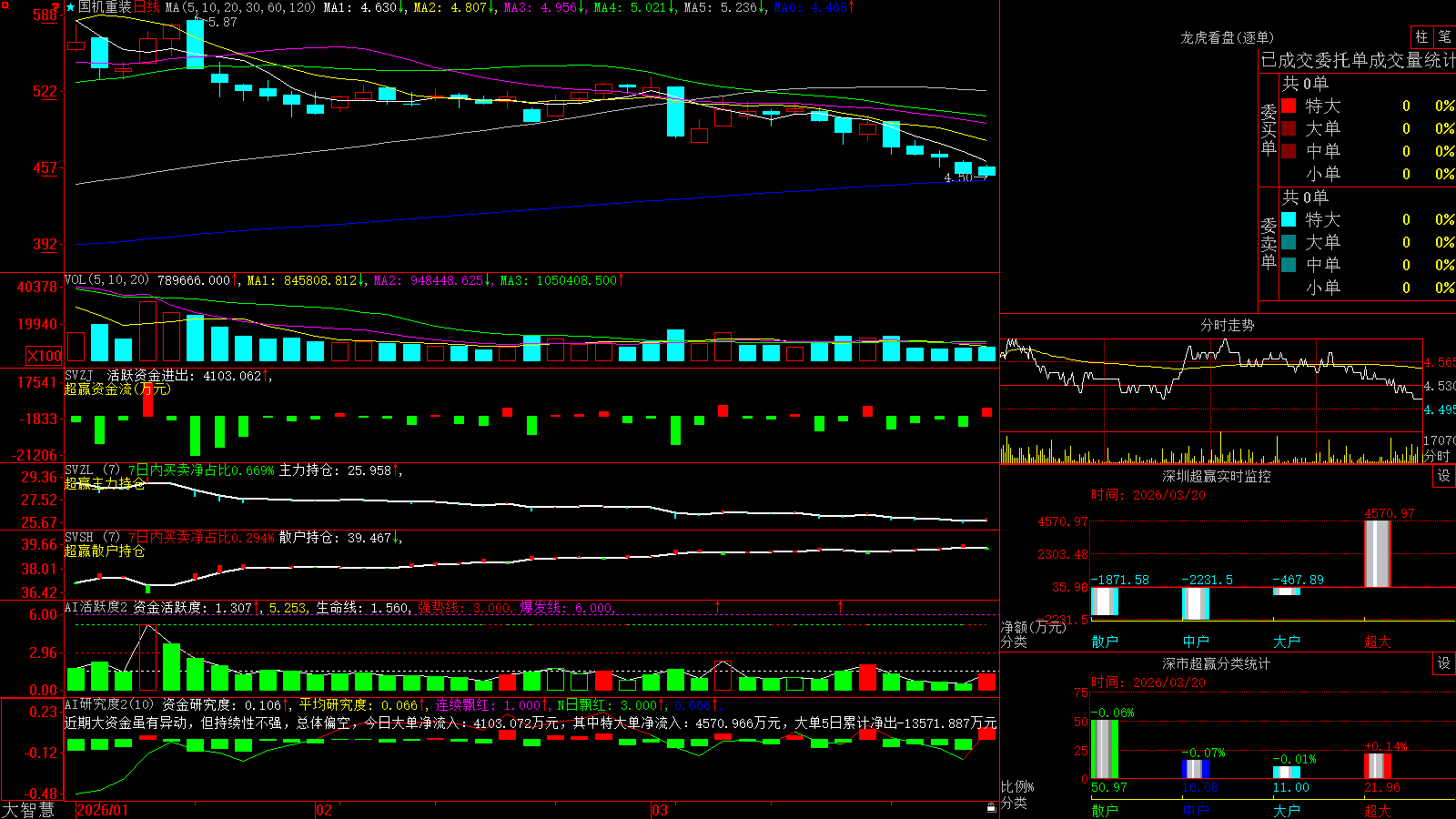Click the 中户 bar valued -2231.5

click(x=1196, y=604)
